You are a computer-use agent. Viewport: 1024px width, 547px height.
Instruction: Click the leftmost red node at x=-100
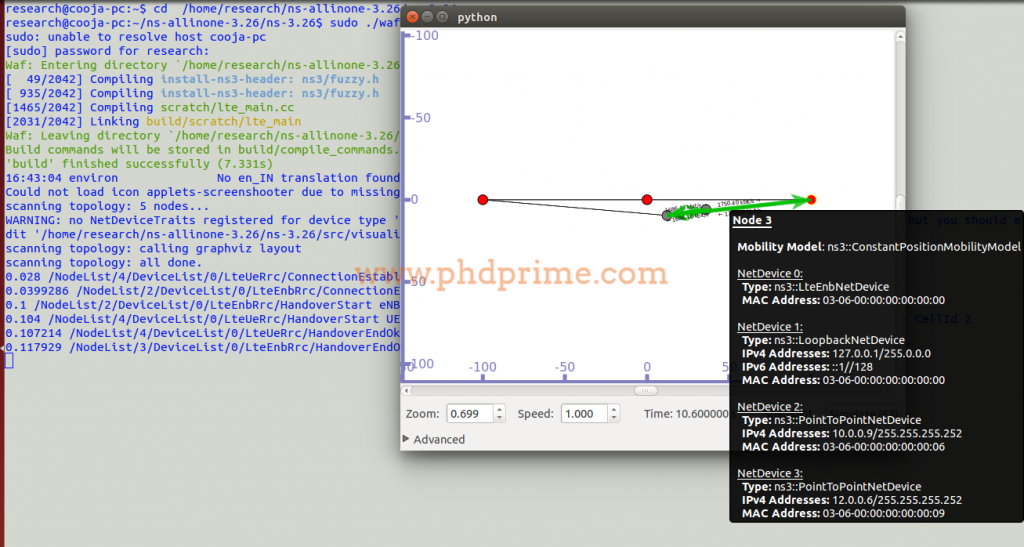[482, 200]
